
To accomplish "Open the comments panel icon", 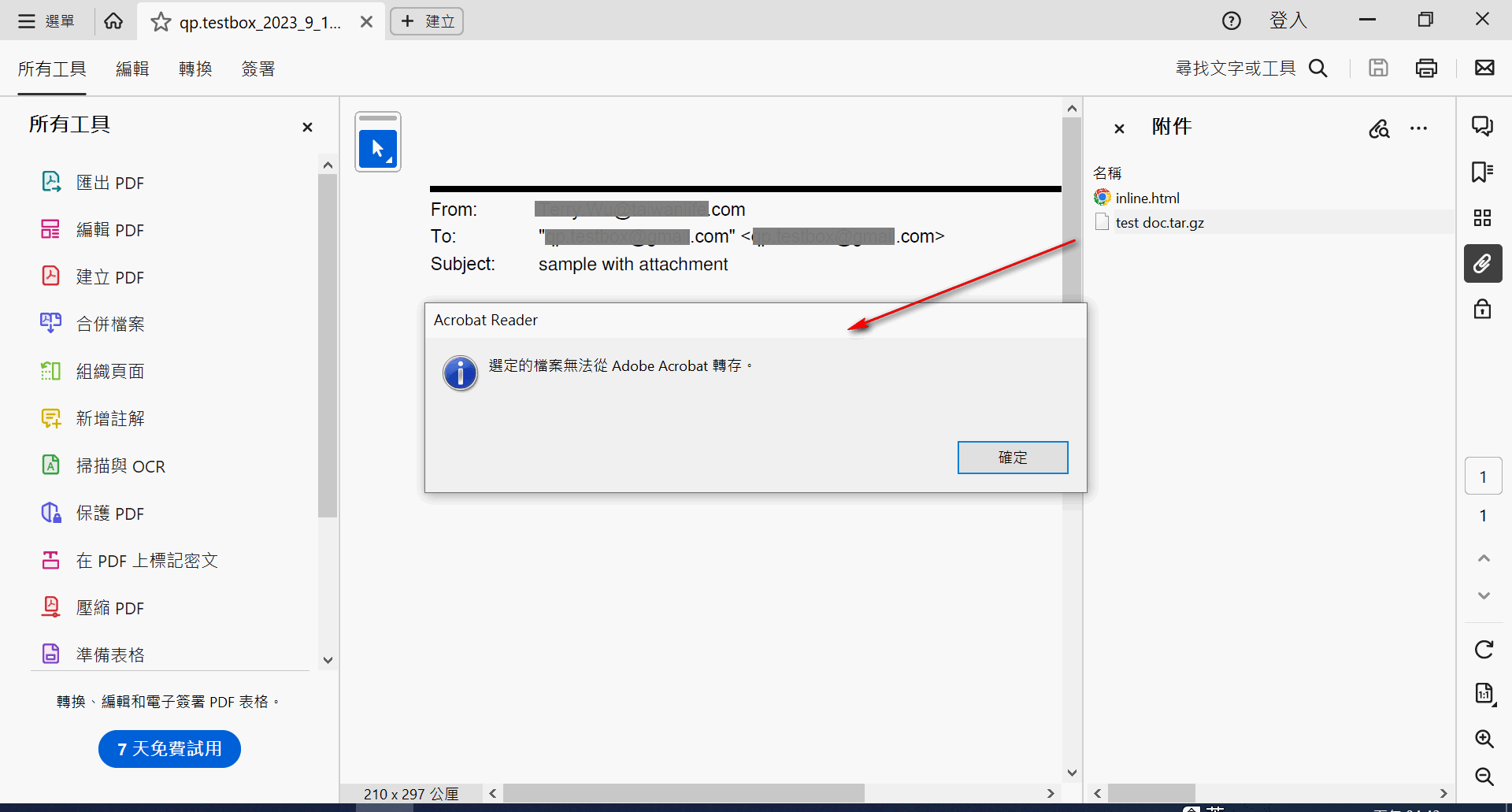I will [1483, 126].
